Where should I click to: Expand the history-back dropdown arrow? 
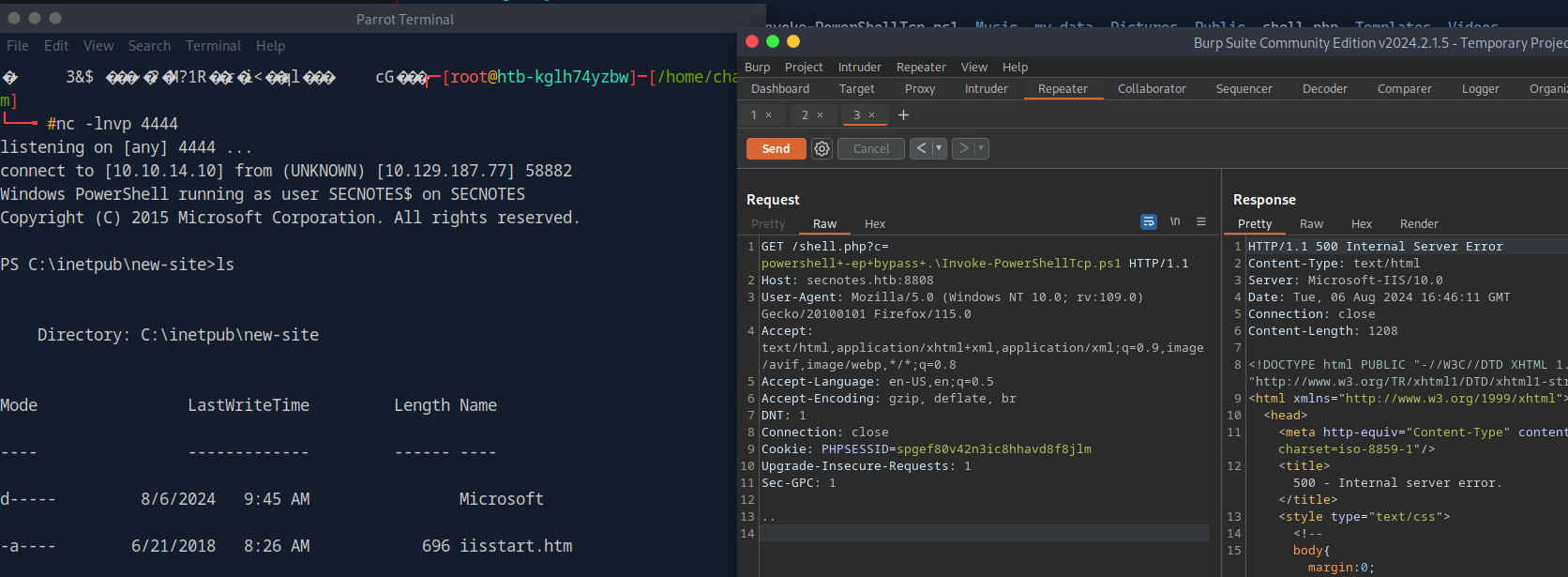coord(939,148)
